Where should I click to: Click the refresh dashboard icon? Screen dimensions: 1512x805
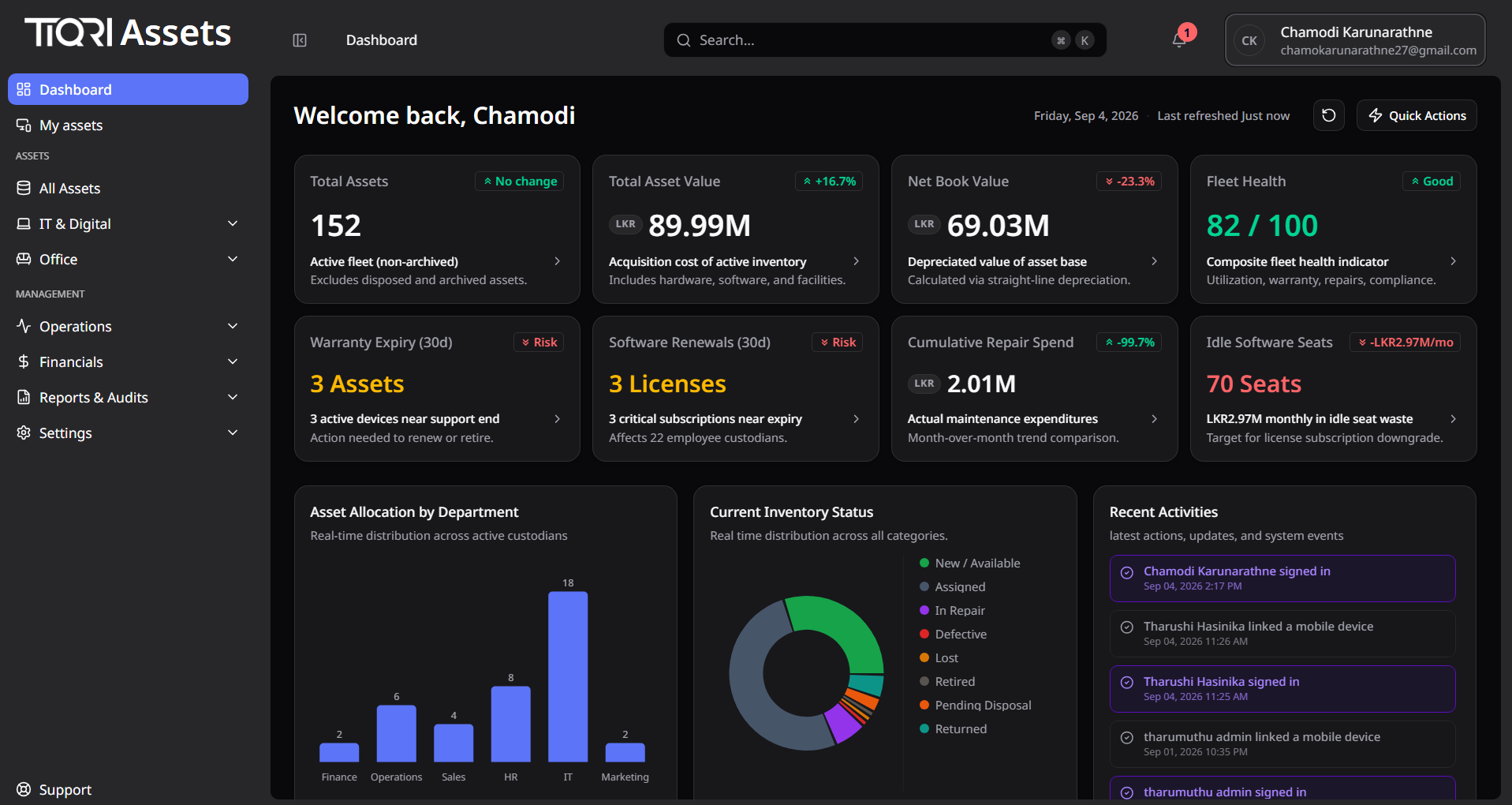(x=1329, y=115)
